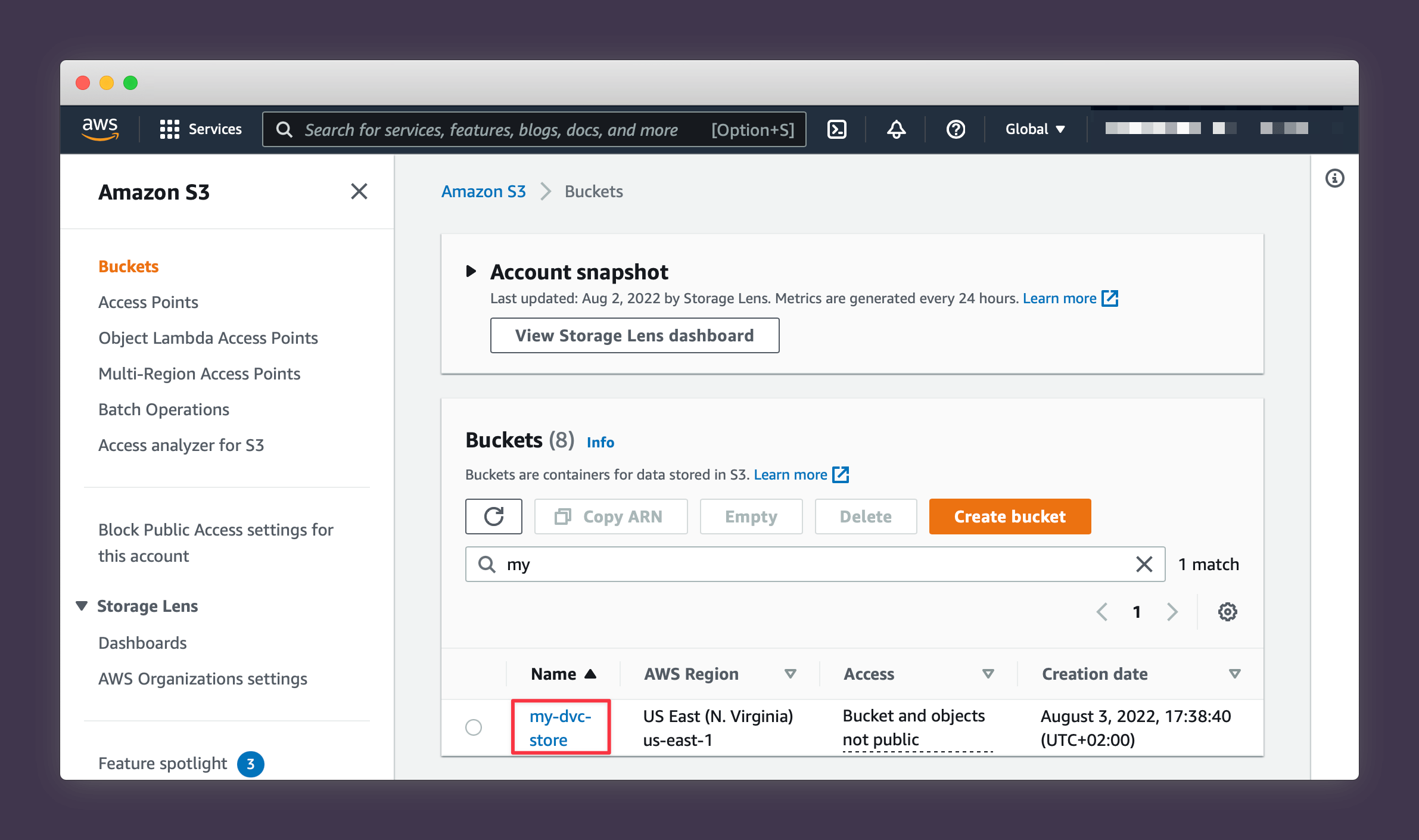1419x840 pixels.
Task: Go to next page of buckets
Action: click(x=1172, y=612)
